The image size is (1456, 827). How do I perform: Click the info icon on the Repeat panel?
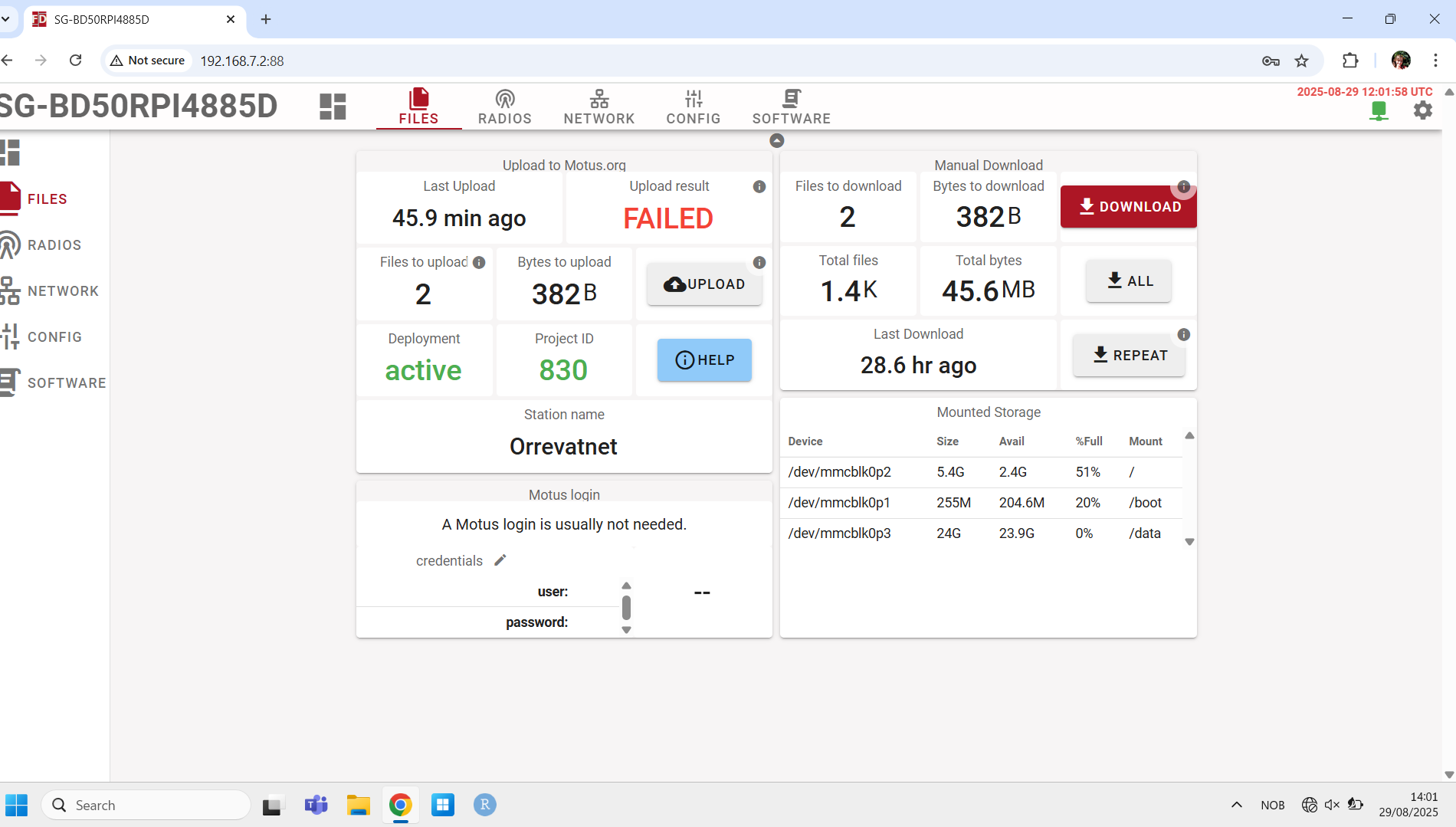pos(1183,335)
